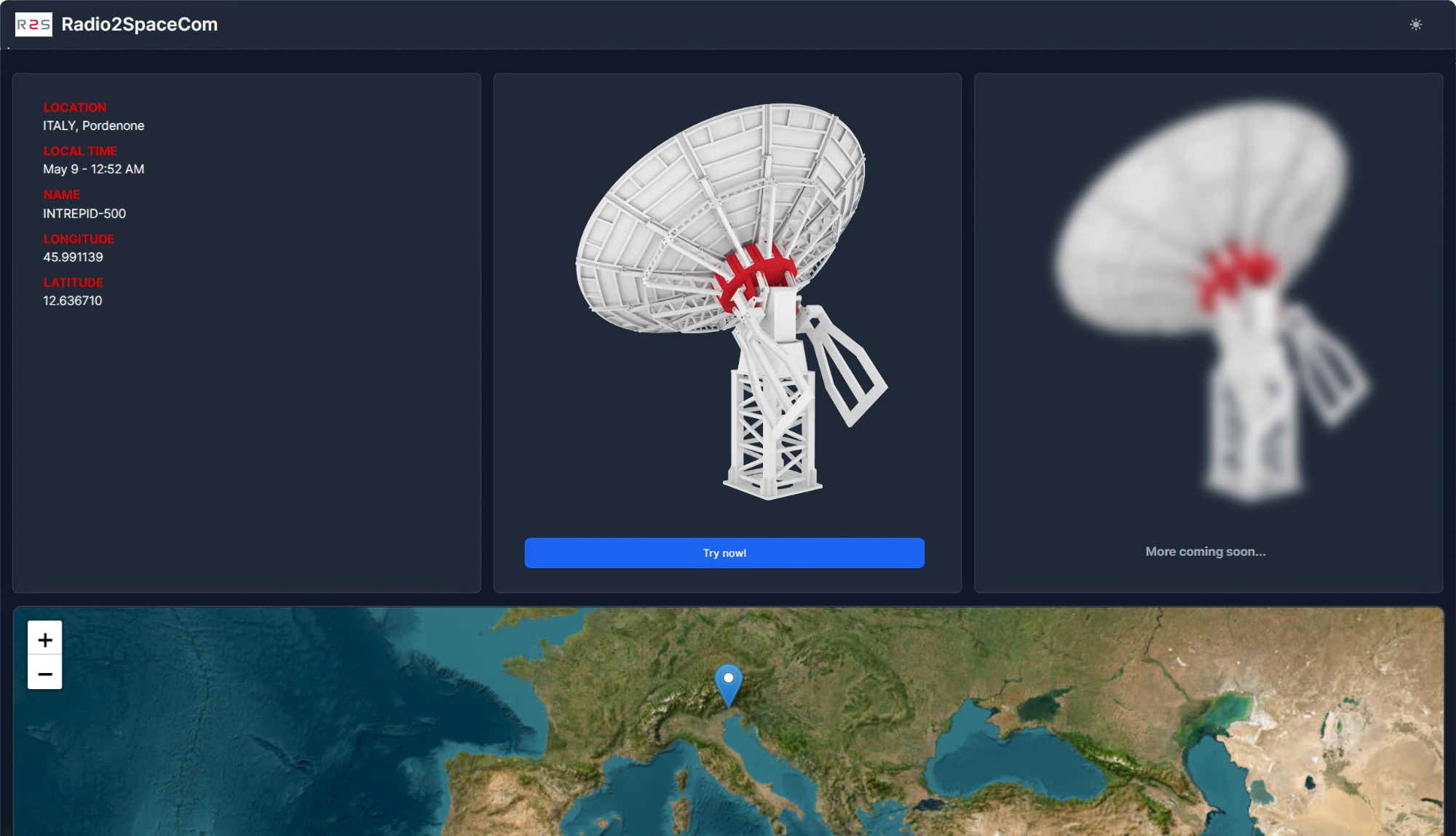1456x836 pixels.
Task: Click the More coming soon... text
Action: click(1206, 552)
